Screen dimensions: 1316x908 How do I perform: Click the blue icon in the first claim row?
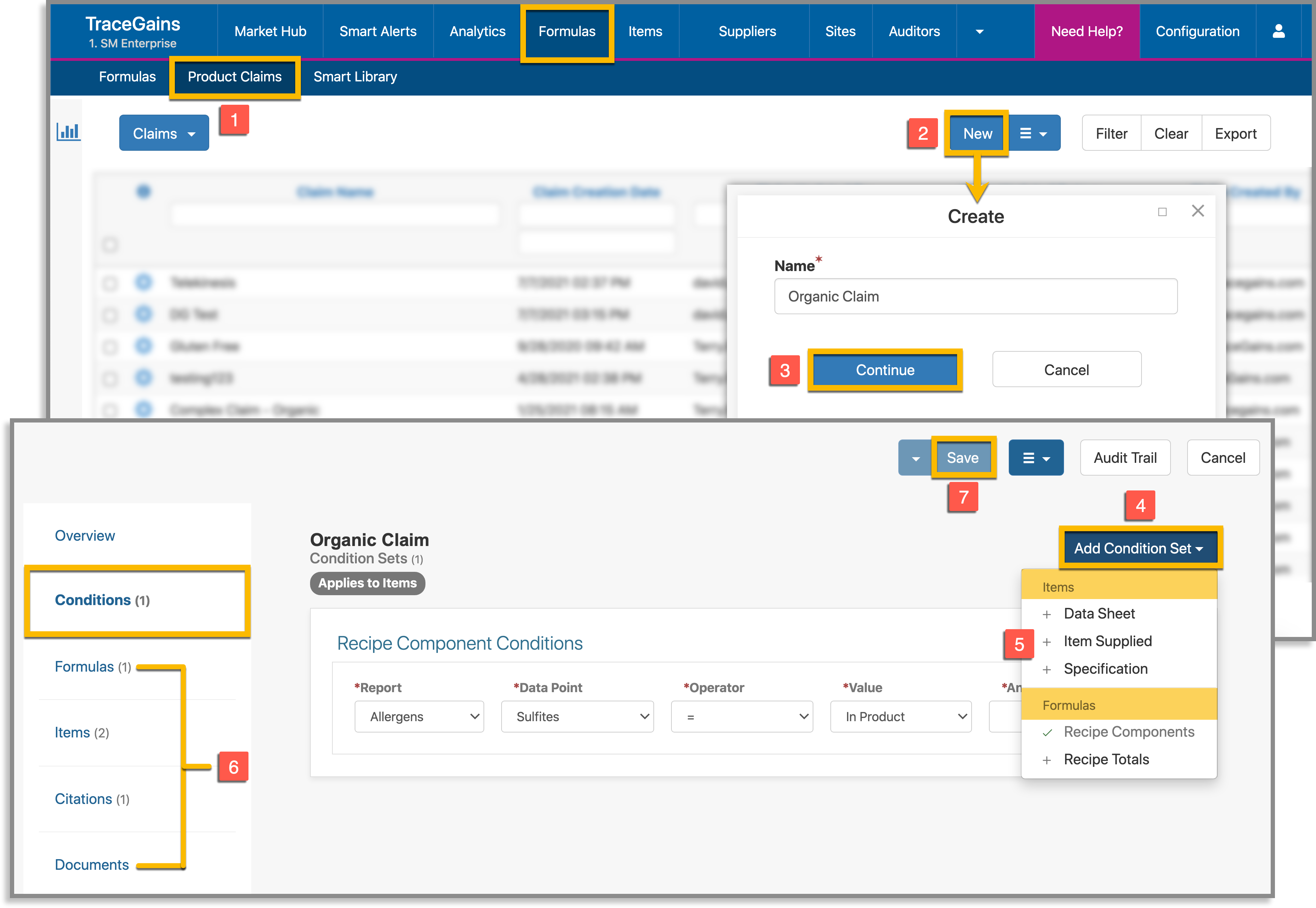144,282
